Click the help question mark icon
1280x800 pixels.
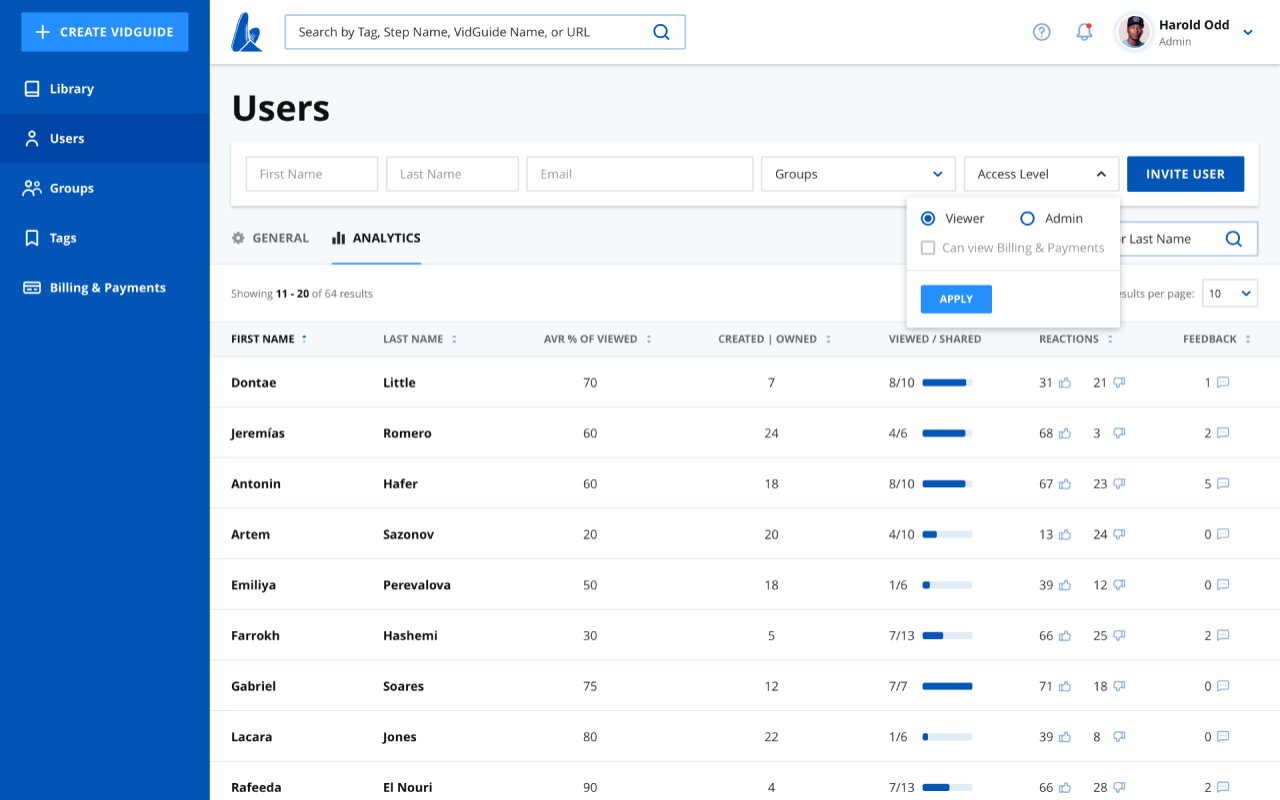pos(1041,32)
